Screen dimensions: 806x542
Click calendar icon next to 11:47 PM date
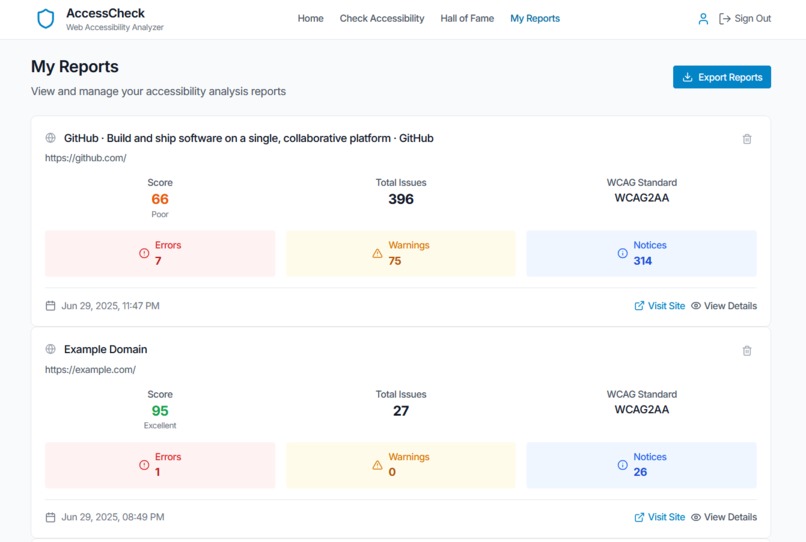tap(50, 306)
